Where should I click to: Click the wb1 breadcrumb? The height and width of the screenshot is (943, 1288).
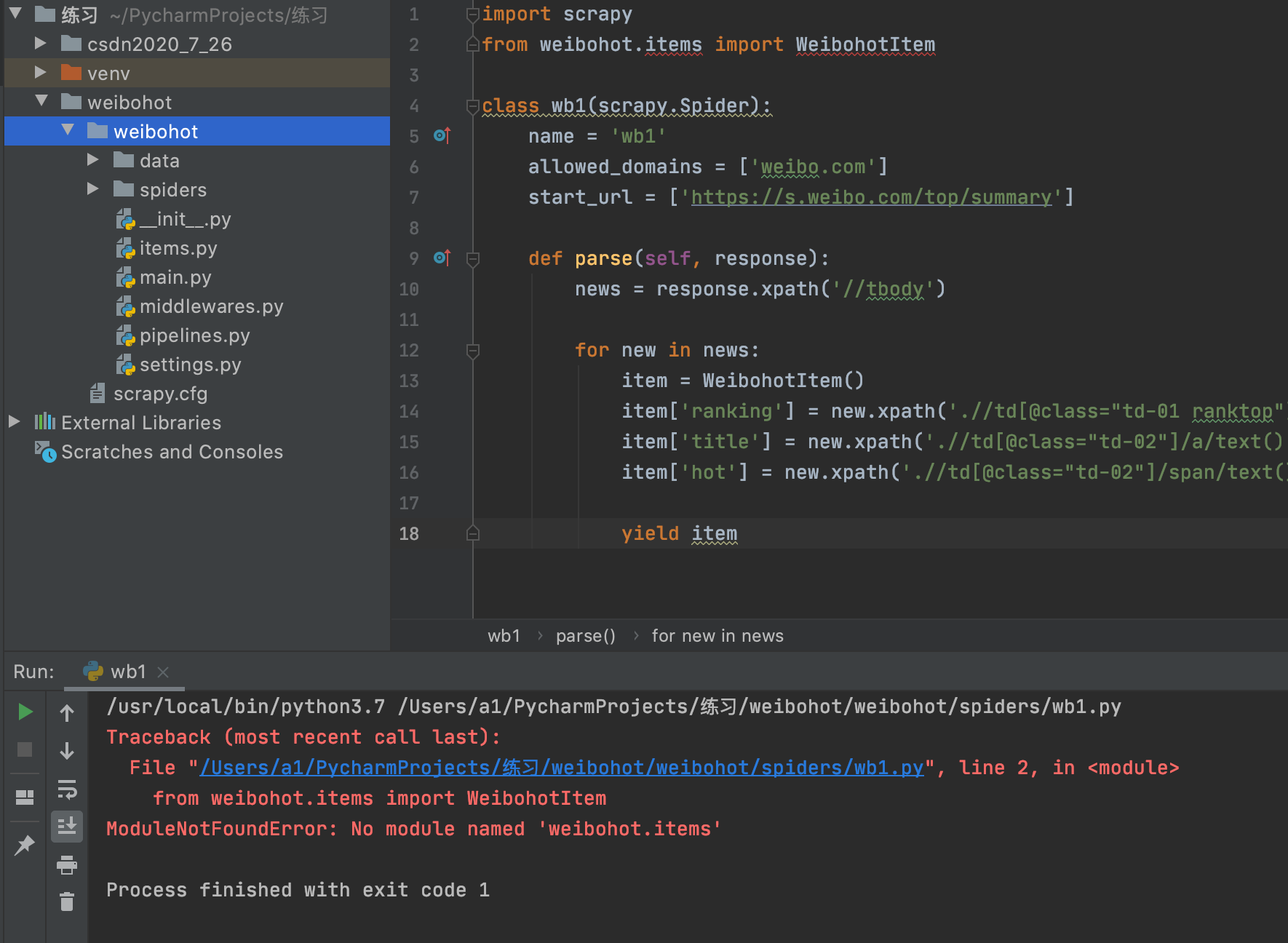pyautogui.click(x=504, y=636)
